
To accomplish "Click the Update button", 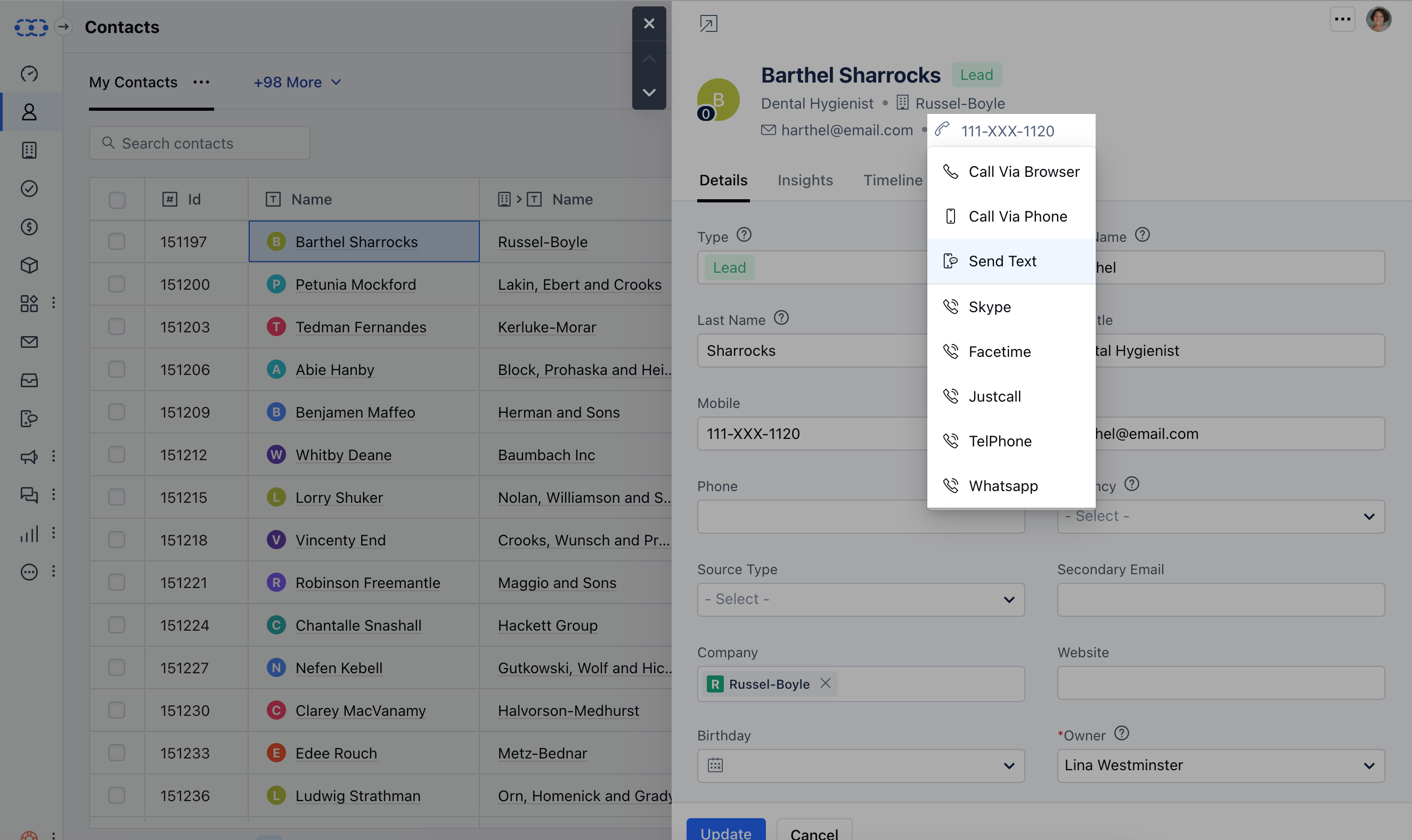I will click(725, 831).
